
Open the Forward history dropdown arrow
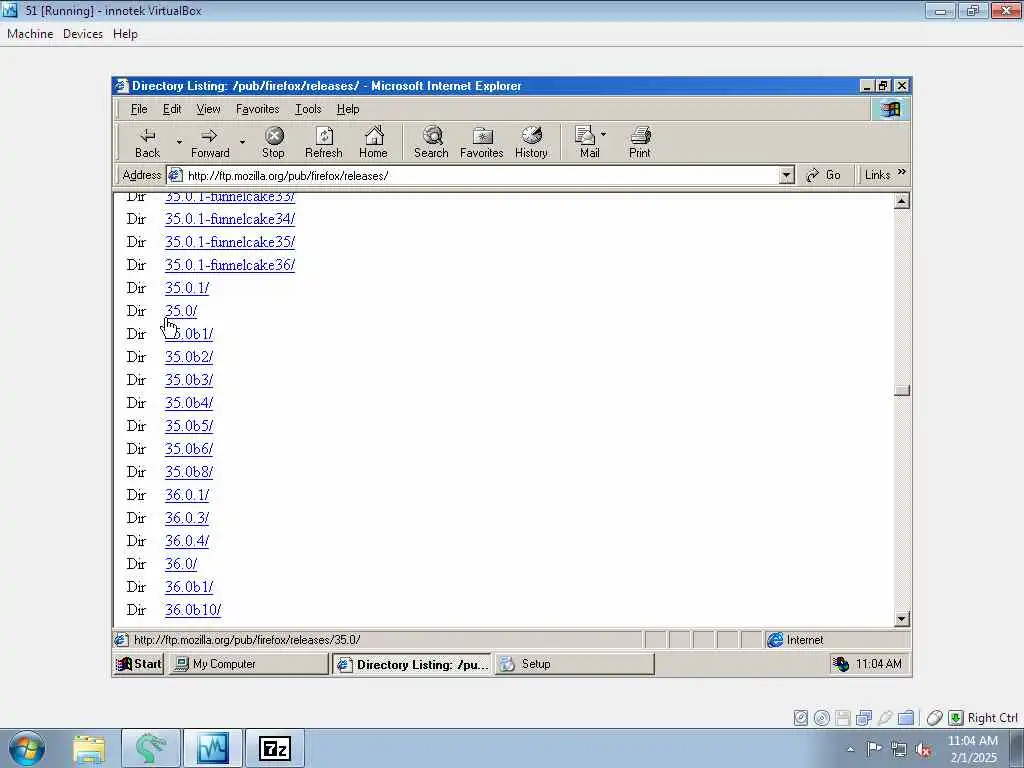[x=242, y=142]
